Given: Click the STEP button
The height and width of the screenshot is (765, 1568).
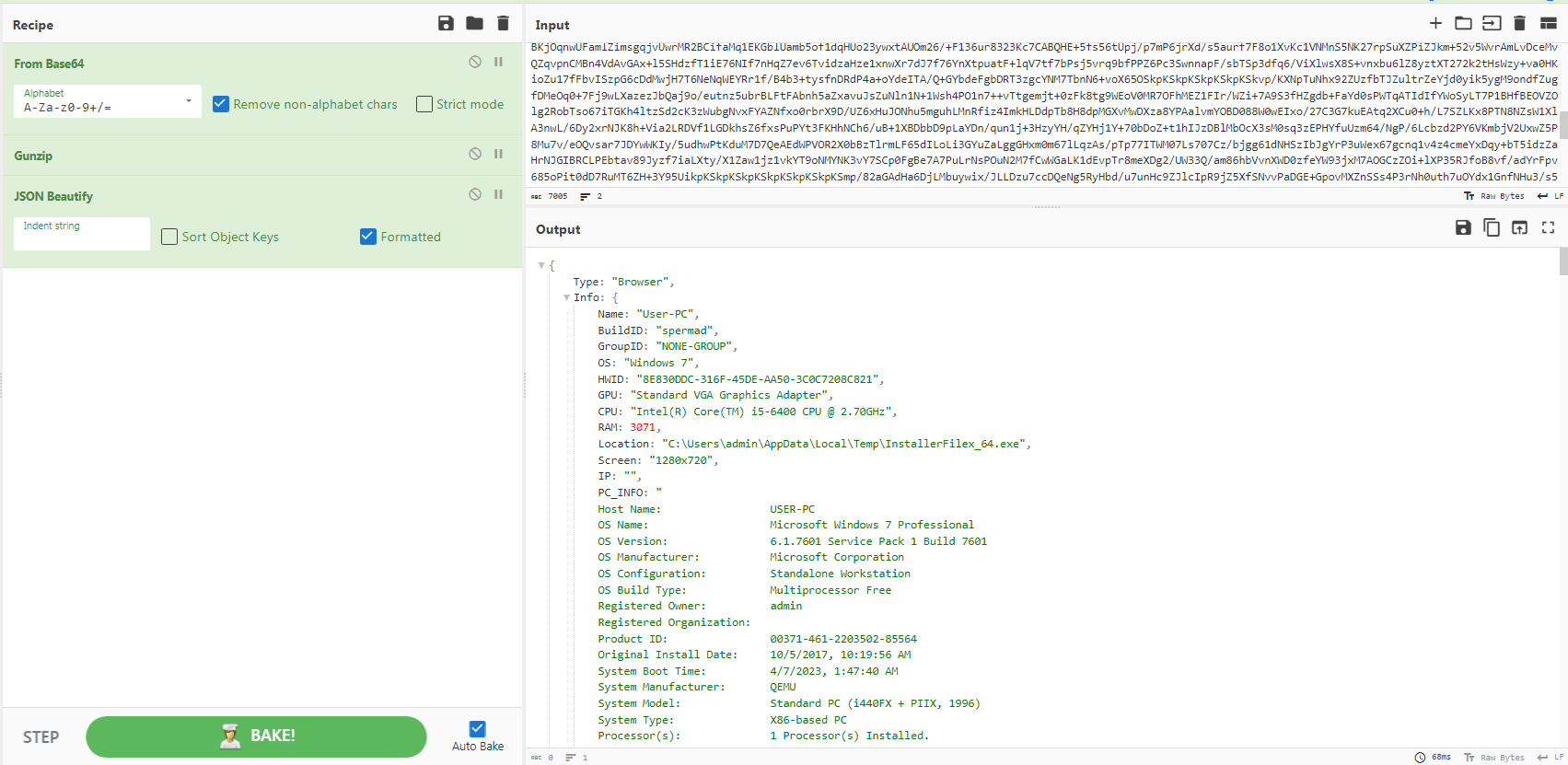Looking at the screenshot, I should tap(41, 737).
